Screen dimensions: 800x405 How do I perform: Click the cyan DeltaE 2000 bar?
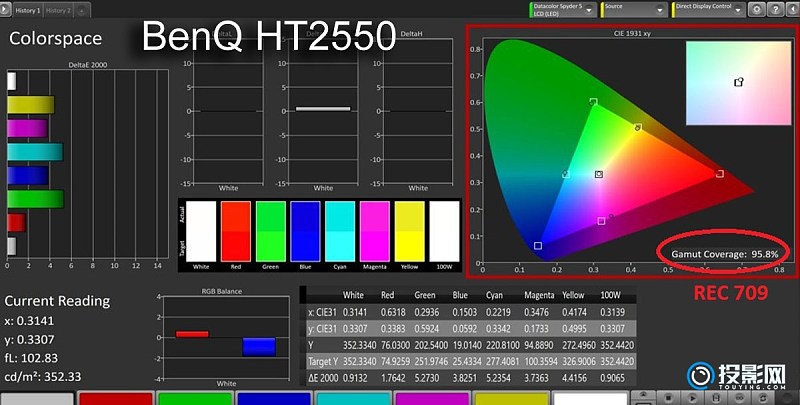point(35,152)
